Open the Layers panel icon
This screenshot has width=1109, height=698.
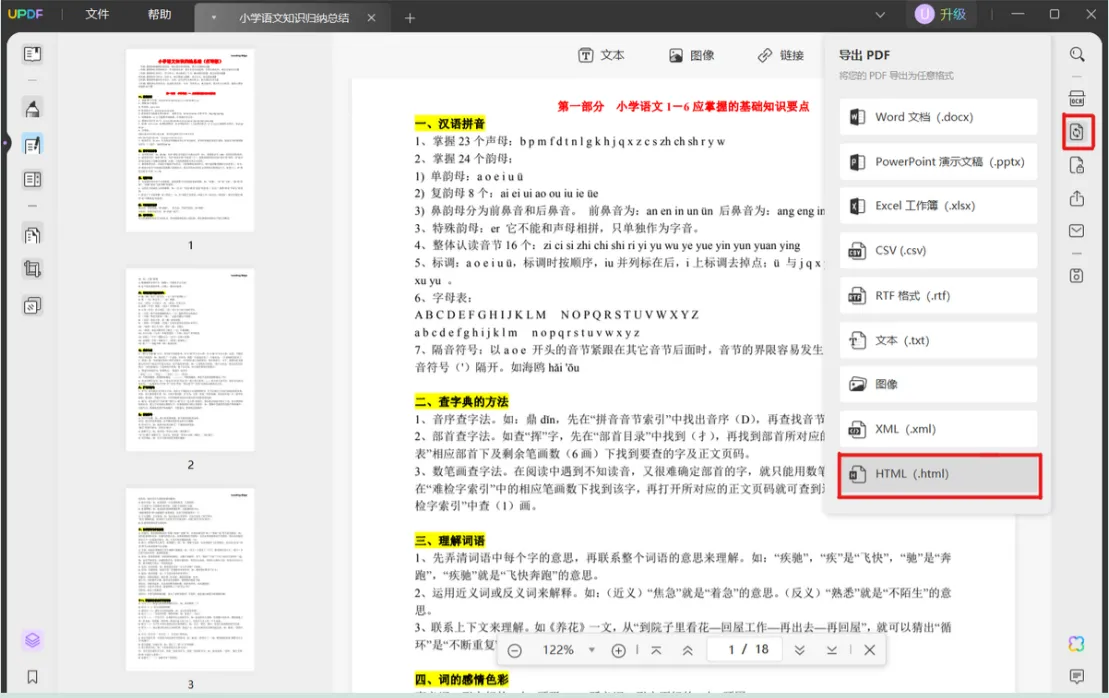[x=32, y=640]
